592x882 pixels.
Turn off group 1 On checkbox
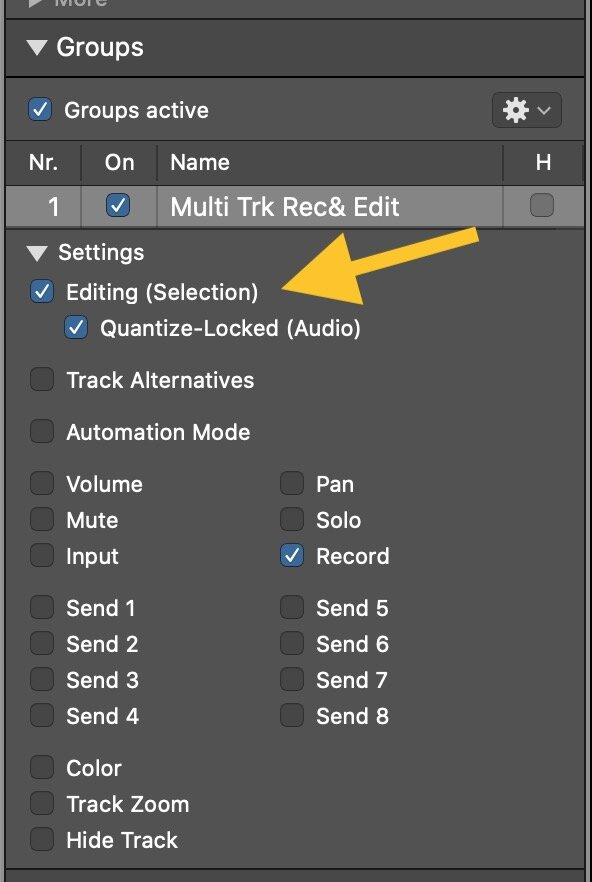[x=118, y=206]
